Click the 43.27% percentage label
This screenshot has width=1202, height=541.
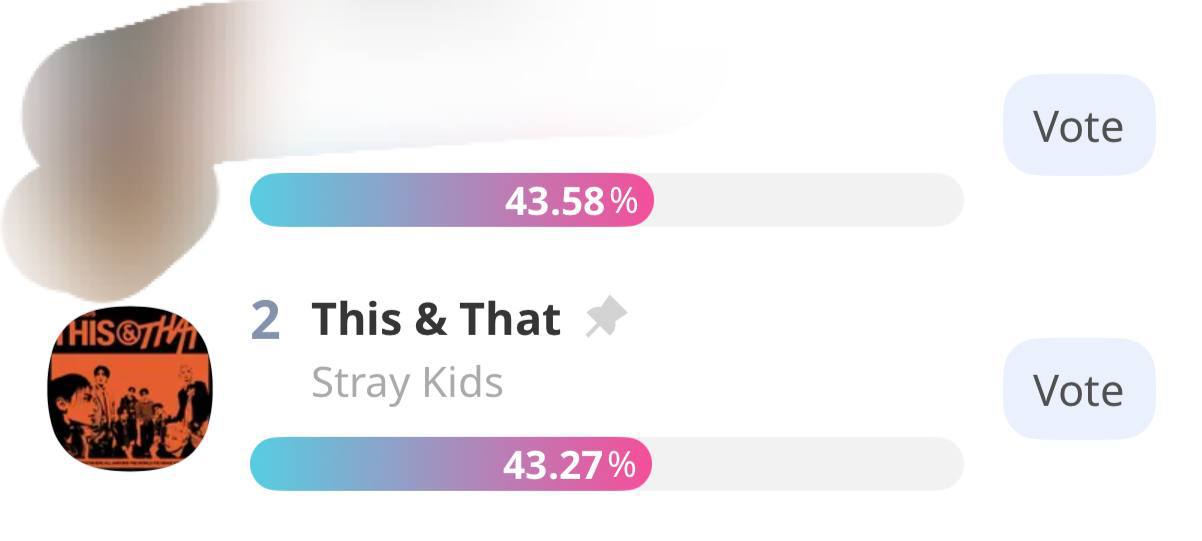click(569, 464)
